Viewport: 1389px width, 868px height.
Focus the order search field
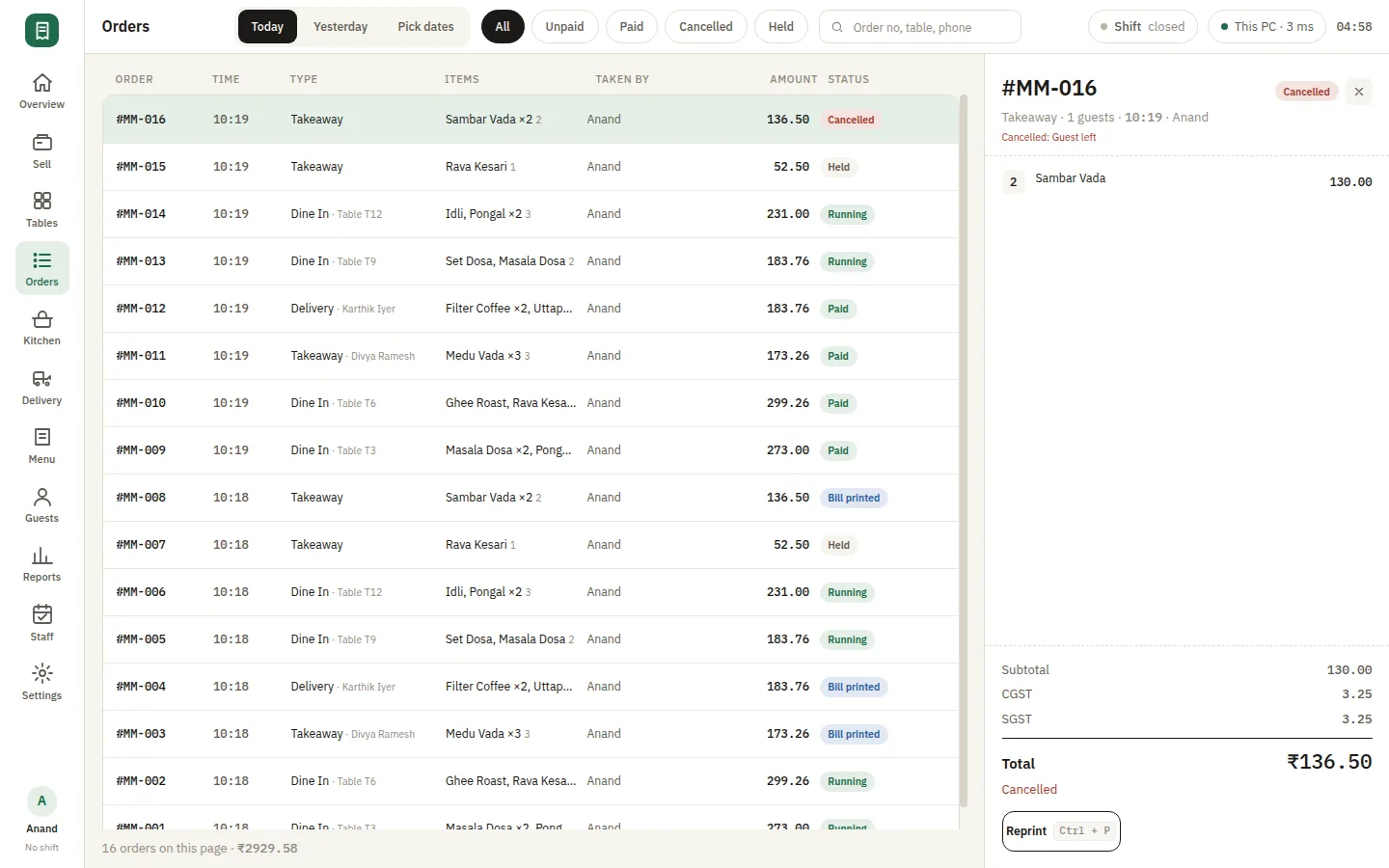920,27
